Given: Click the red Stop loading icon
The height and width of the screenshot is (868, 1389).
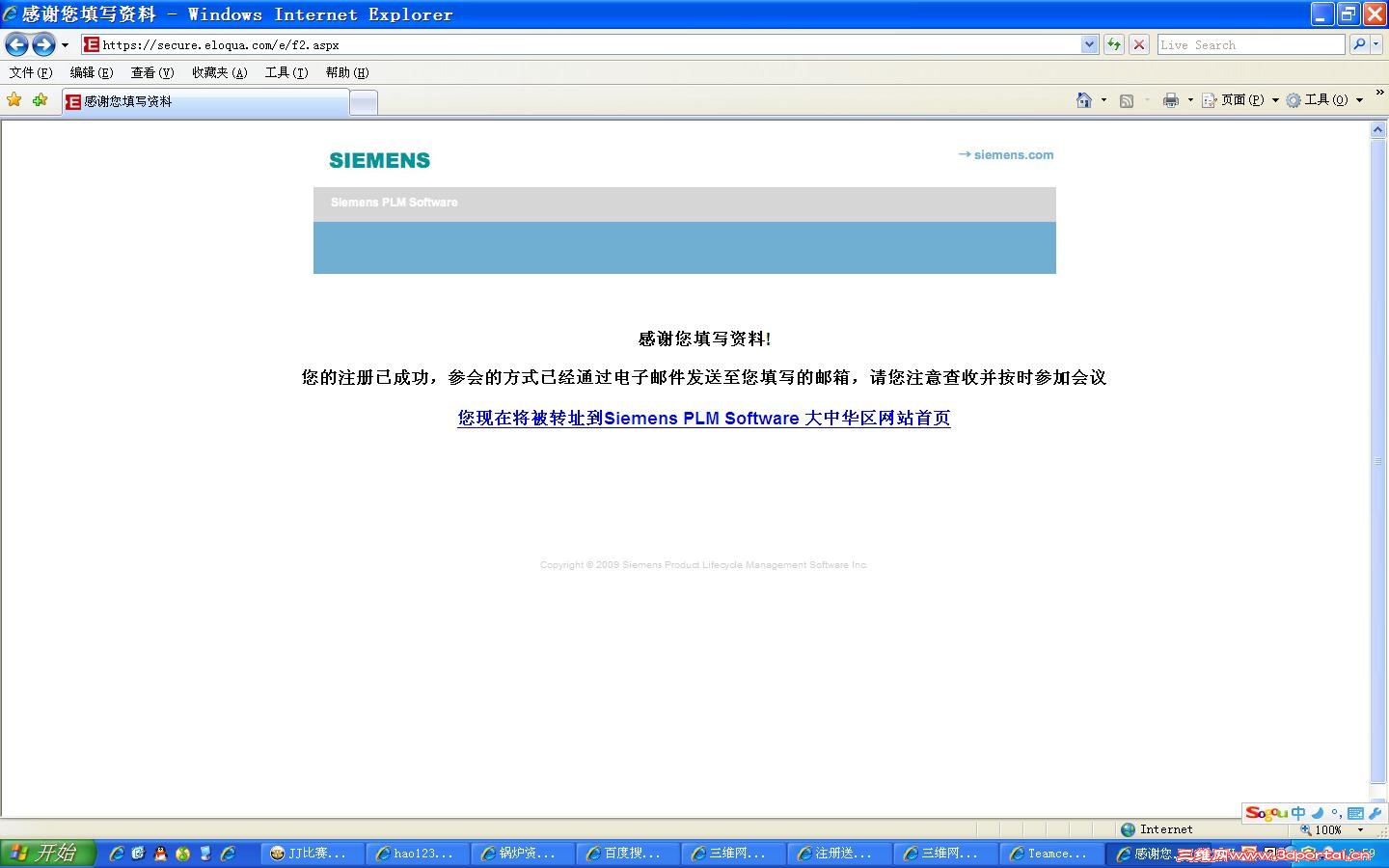Looking at the screenshot, I should pos(1139,44).
